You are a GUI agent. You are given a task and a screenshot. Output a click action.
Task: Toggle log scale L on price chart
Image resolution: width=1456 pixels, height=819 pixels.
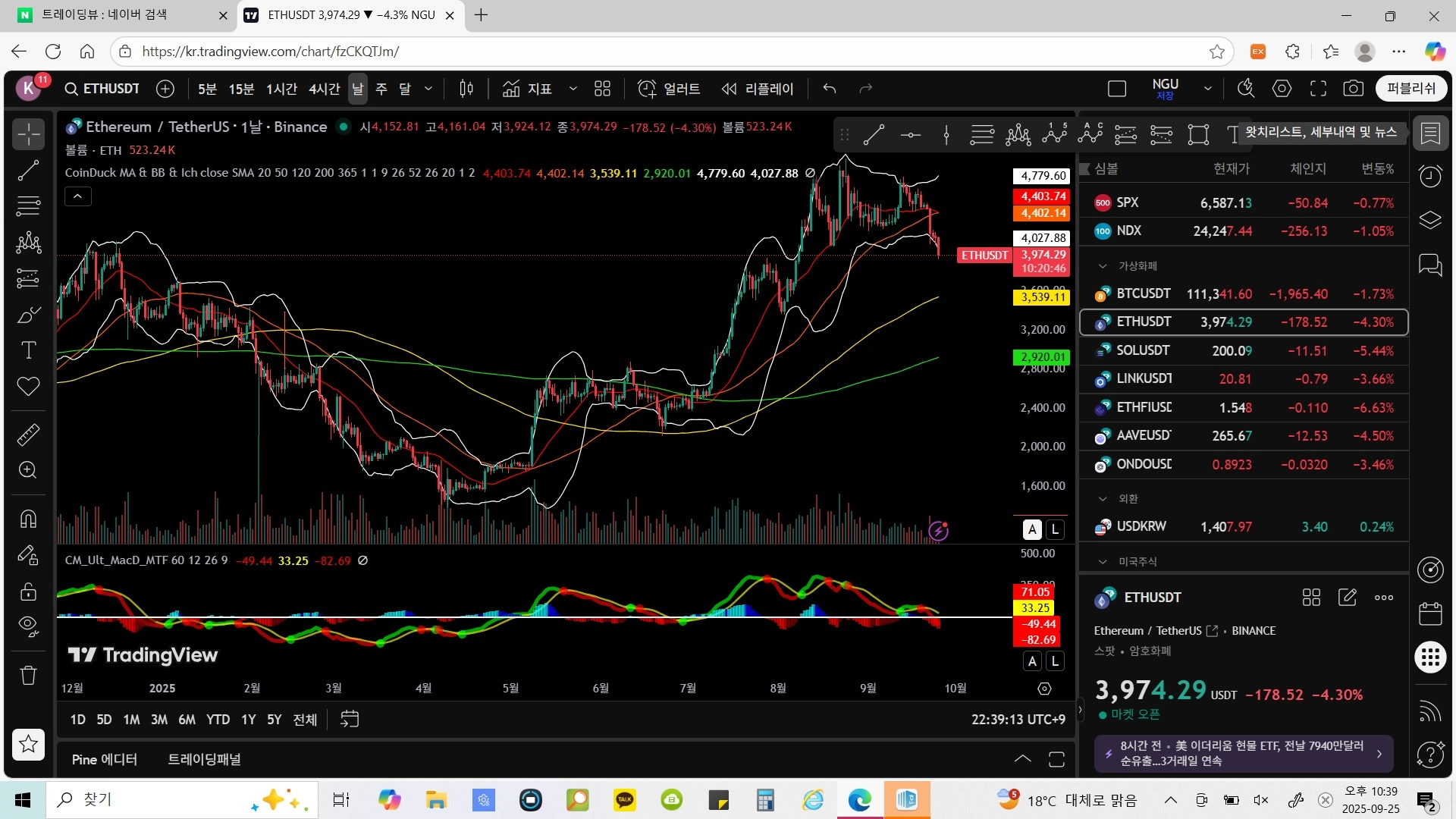tap(1055, 529)
